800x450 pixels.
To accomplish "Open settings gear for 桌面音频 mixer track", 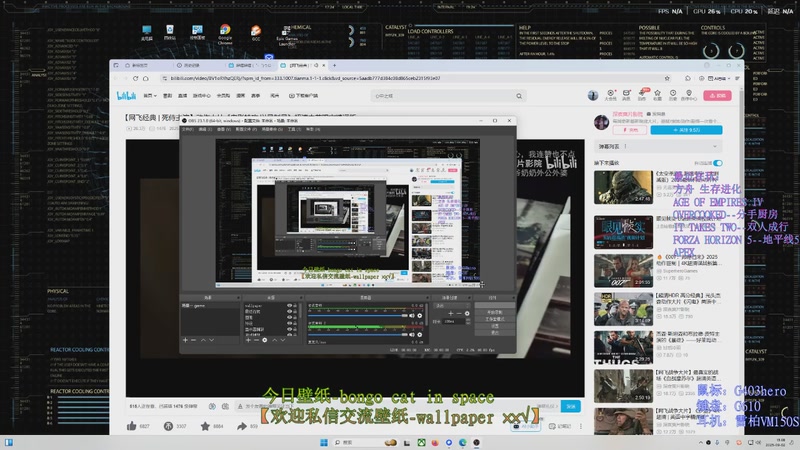I will pos(420,316).
